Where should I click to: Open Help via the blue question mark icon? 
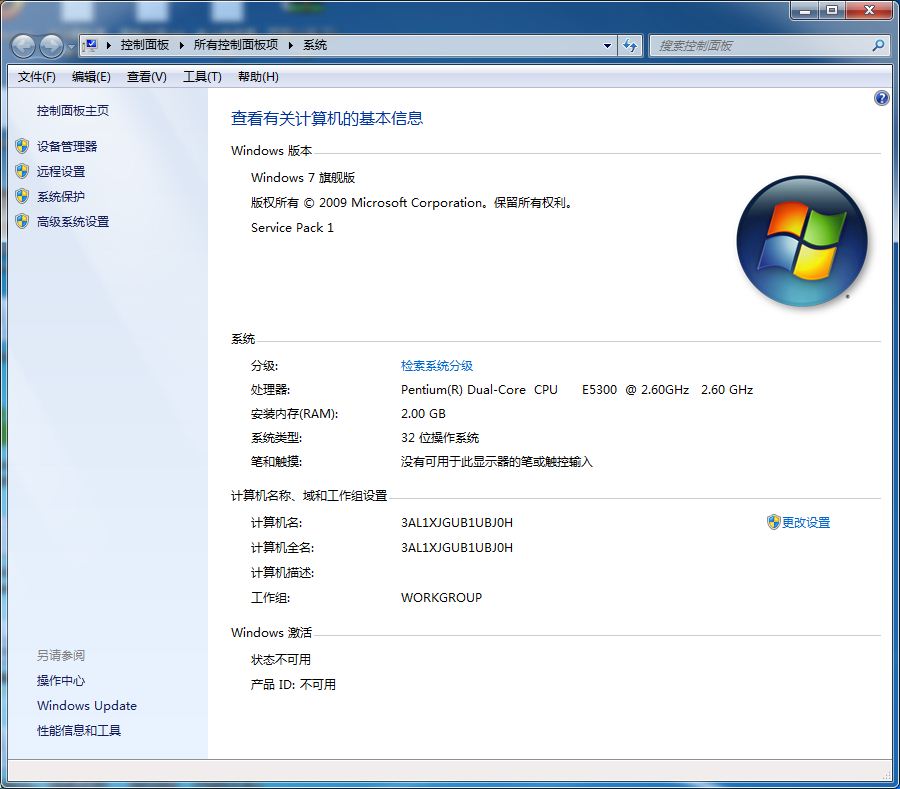(881, 98)
